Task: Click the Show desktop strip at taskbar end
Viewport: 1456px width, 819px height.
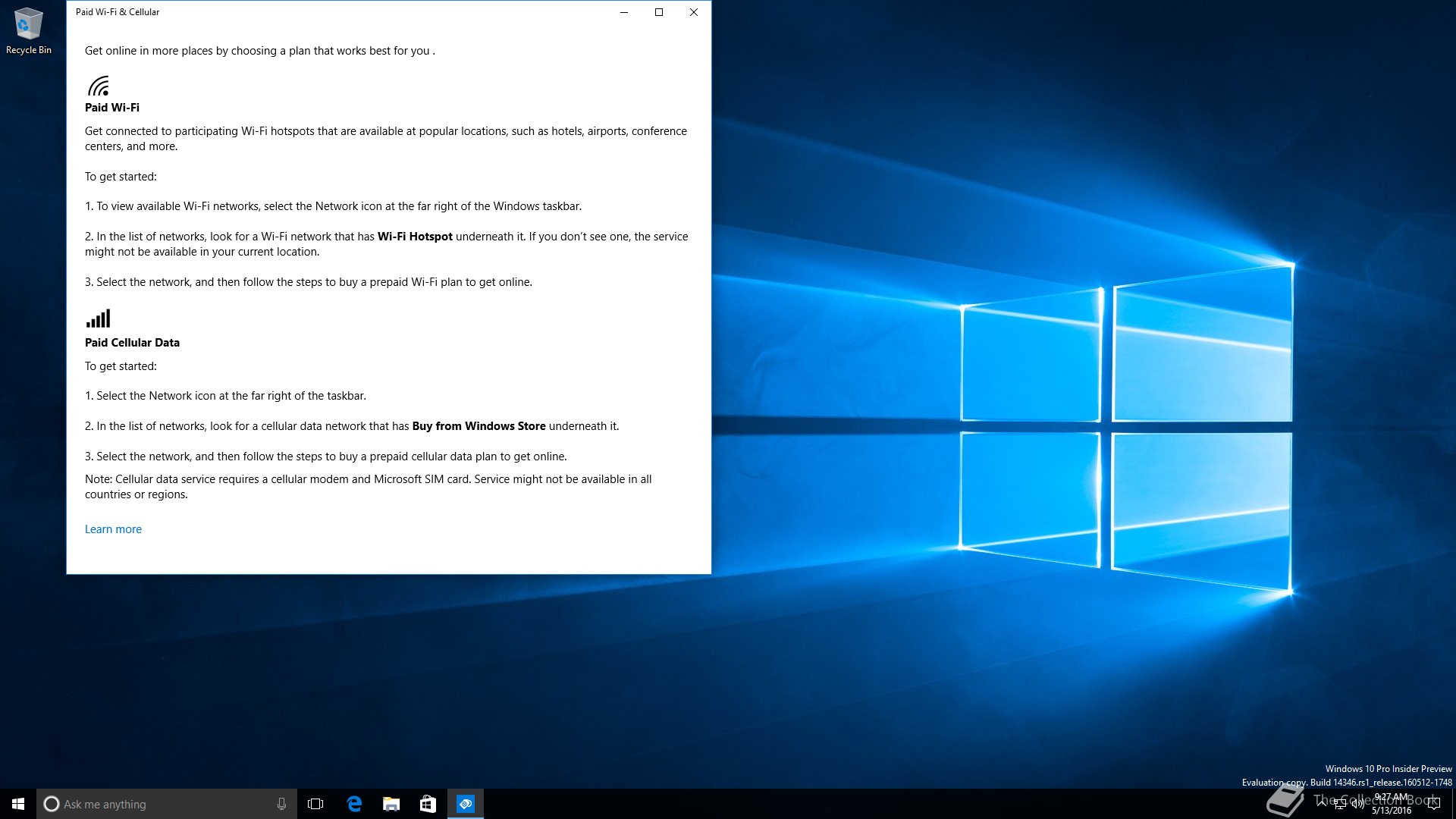Action: [x=1453, y=804]
